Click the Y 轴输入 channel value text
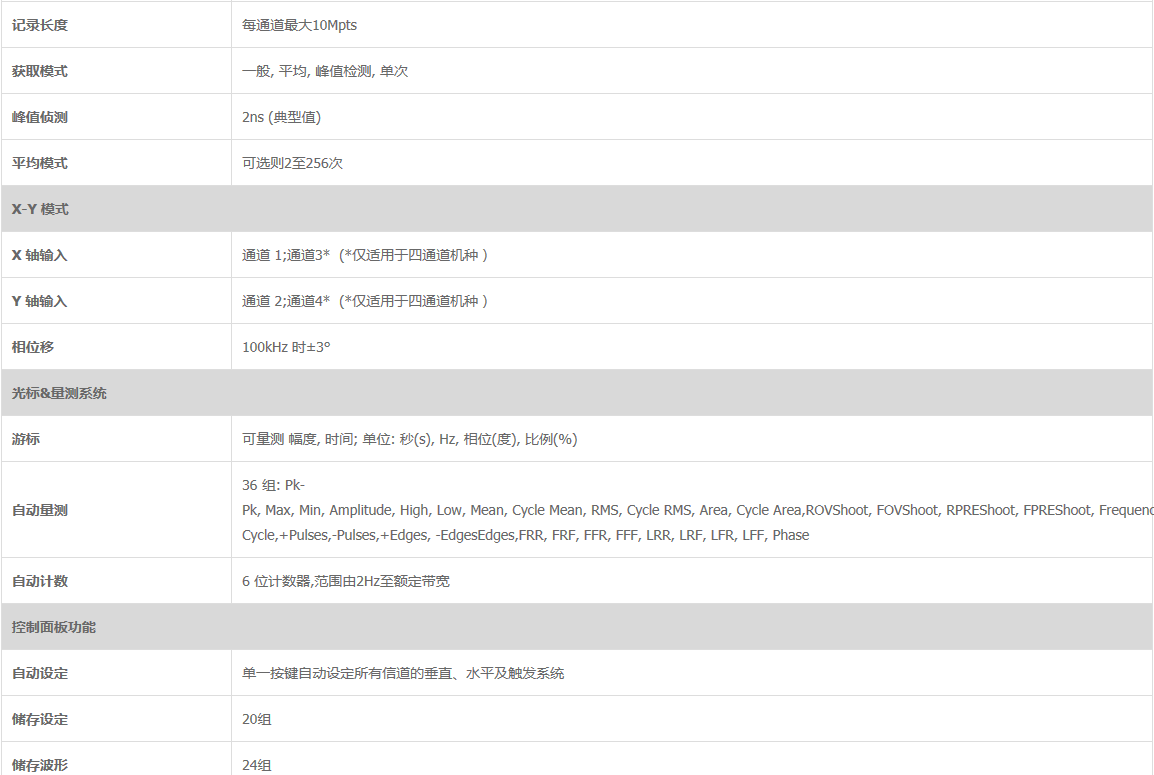Screen dimensions: 1154x775 coord(365,301)
